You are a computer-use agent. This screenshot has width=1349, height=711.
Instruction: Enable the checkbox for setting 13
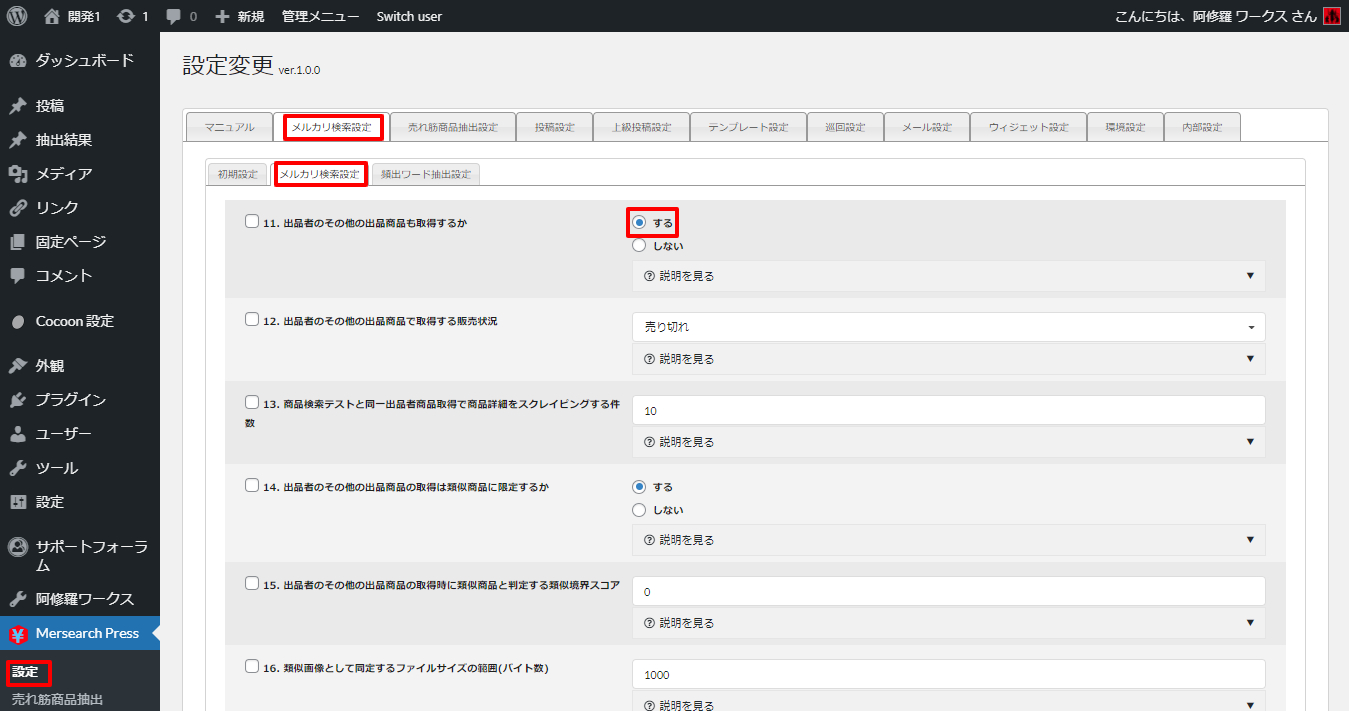(x=252, y=402)
